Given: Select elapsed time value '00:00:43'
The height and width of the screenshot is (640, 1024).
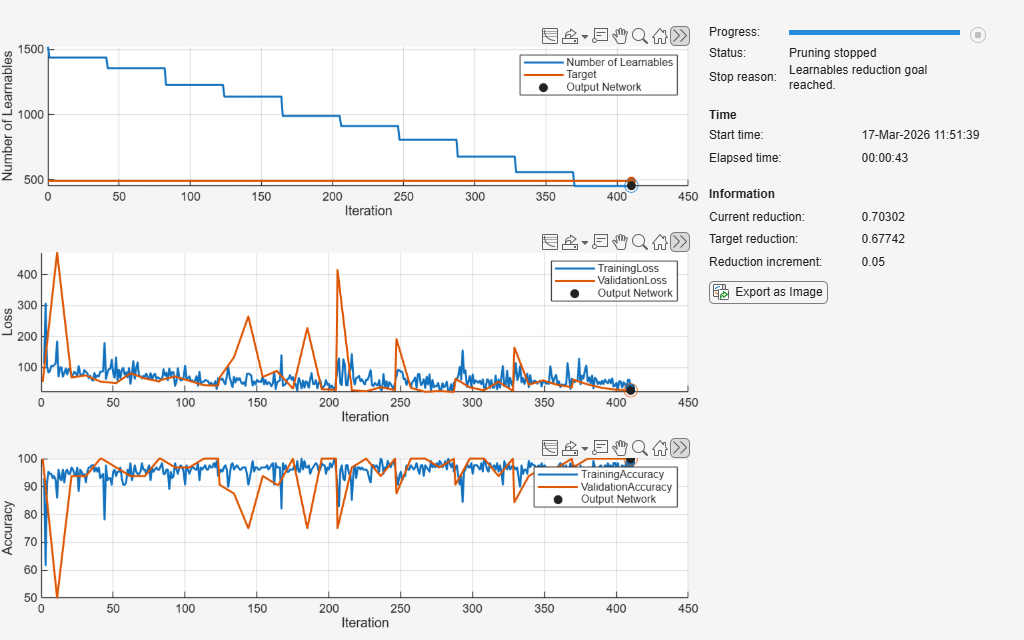Looking at the screenshot, I should click(885, 157).
